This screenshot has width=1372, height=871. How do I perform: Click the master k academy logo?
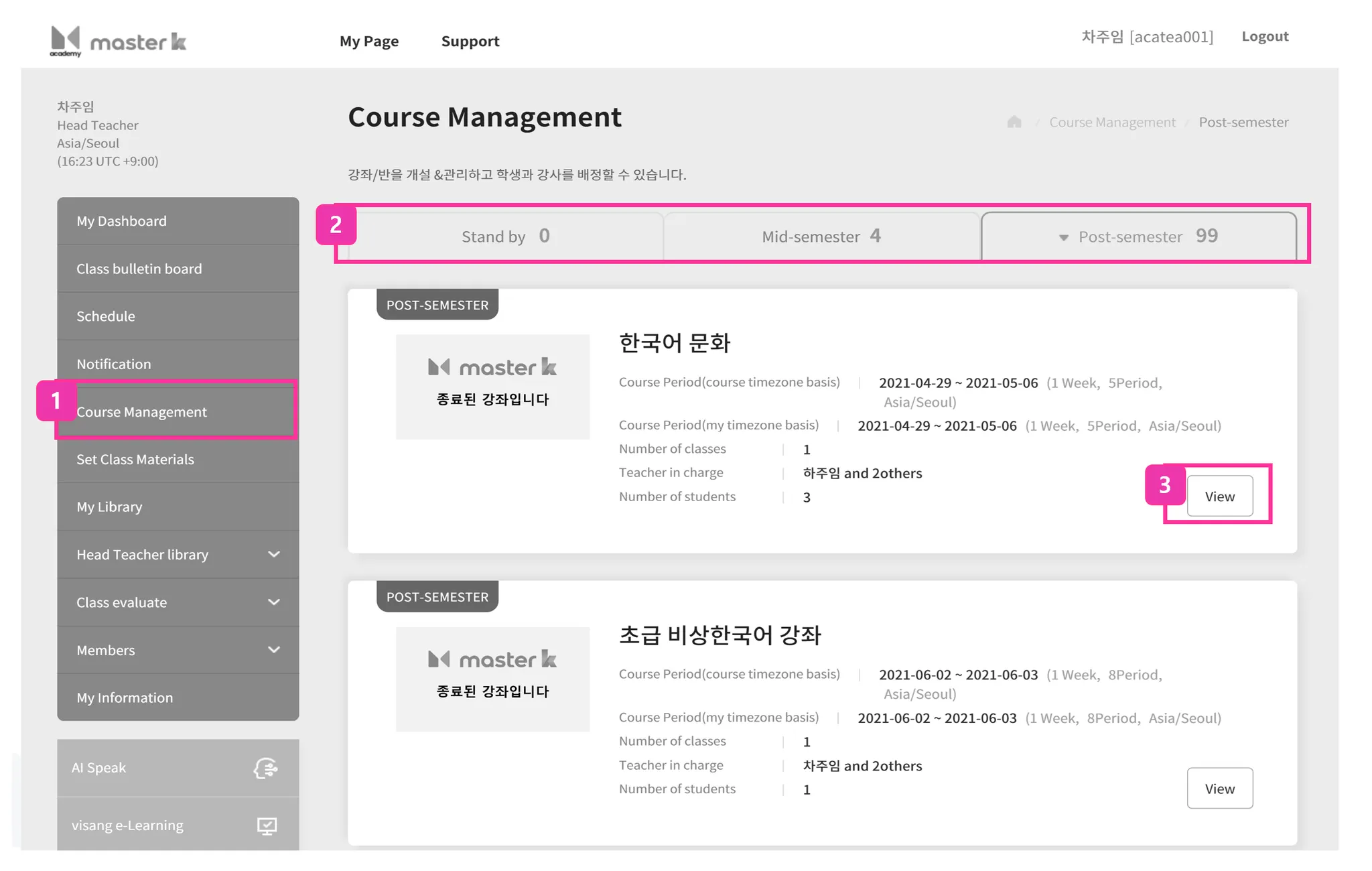[118, 42]
